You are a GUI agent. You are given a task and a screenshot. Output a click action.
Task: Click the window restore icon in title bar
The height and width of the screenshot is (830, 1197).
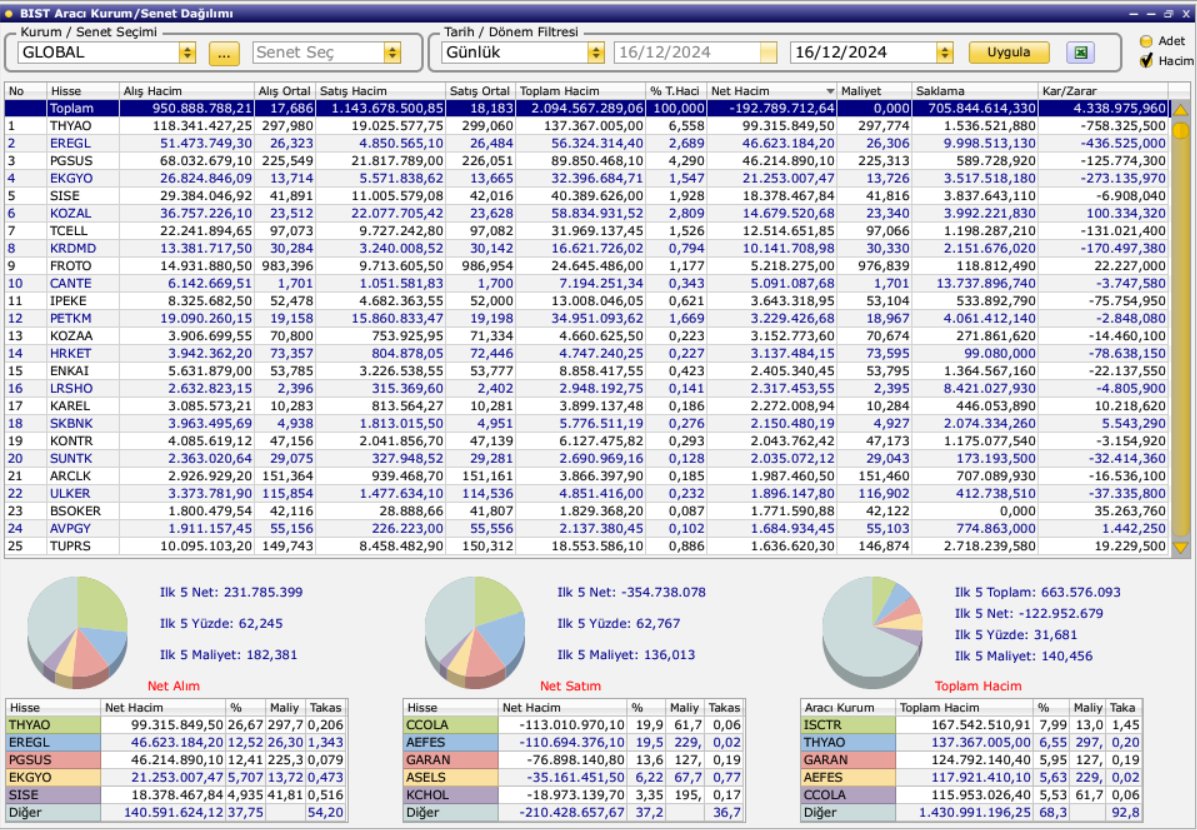[1169, 14]
